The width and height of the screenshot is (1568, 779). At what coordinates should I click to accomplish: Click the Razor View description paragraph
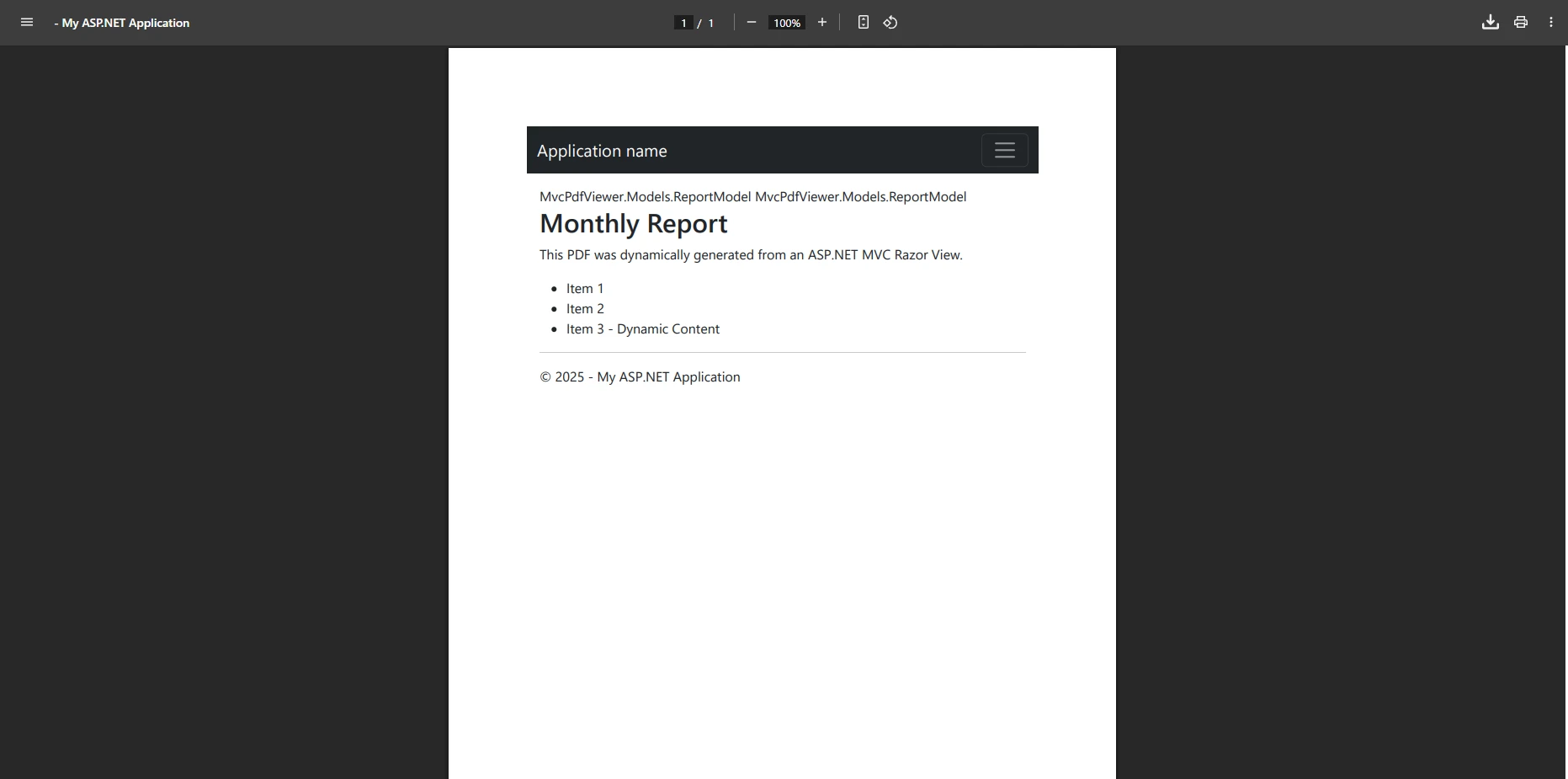click(750, 254)
